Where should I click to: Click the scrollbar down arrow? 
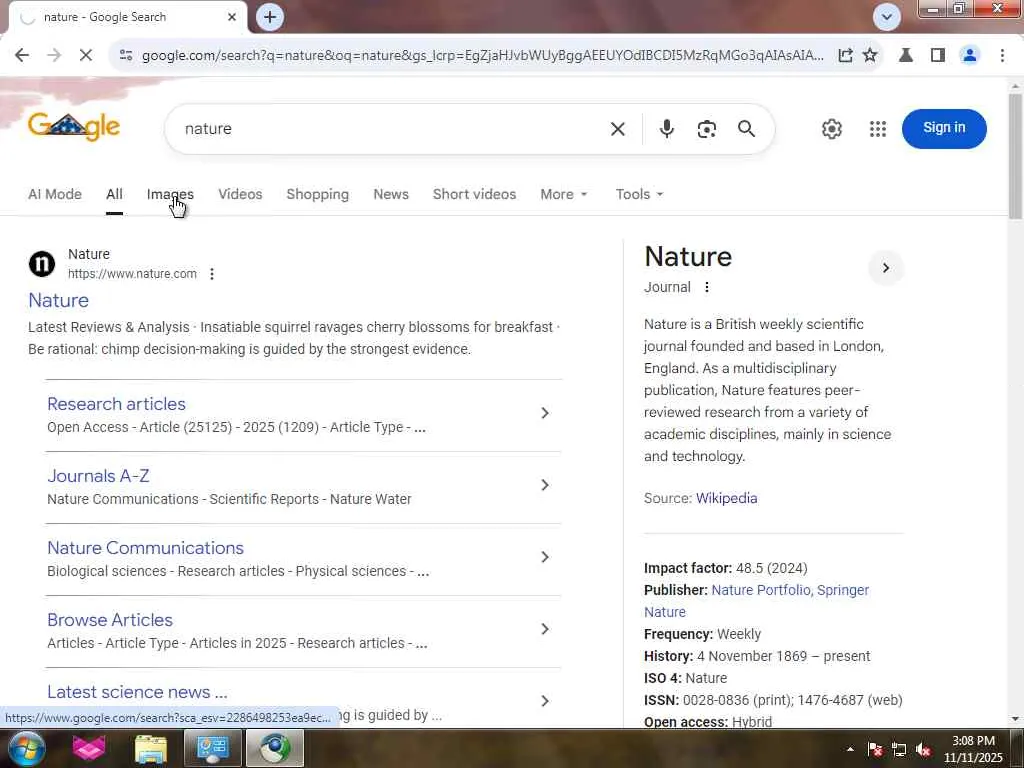coord(1015,719)
